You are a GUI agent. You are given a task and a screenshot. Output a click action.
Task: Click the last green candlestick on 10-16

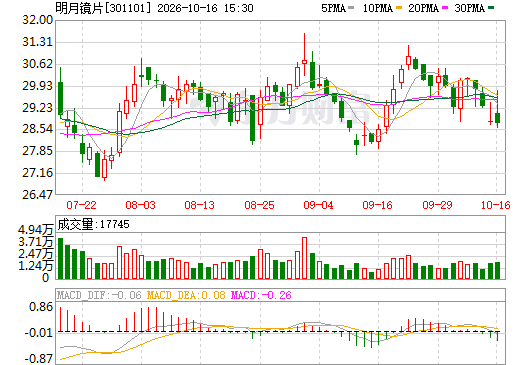pyautogui.click(x=497, y=109)
